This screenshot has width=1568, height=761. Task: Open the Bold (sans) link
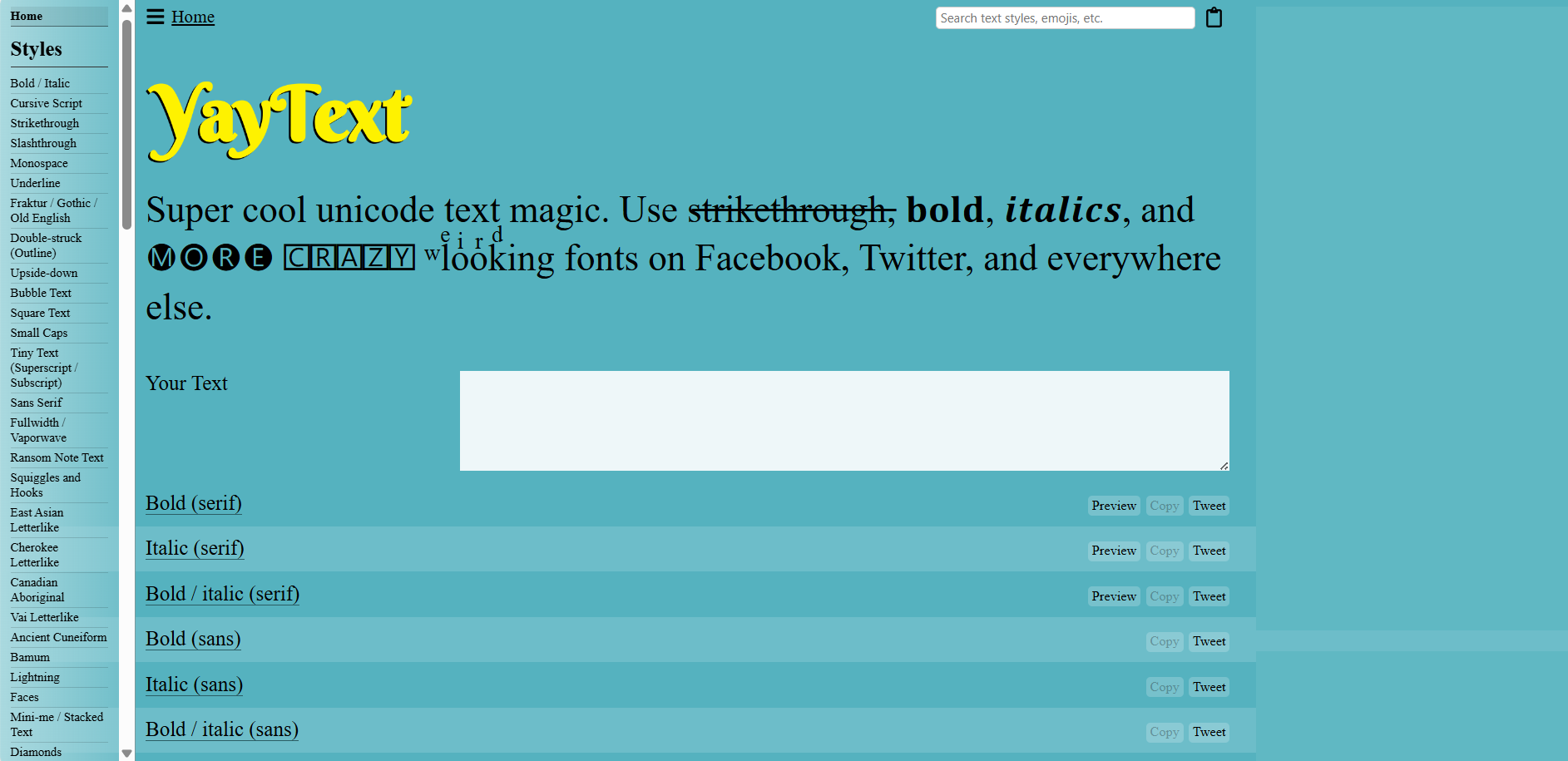pos(193,639)
